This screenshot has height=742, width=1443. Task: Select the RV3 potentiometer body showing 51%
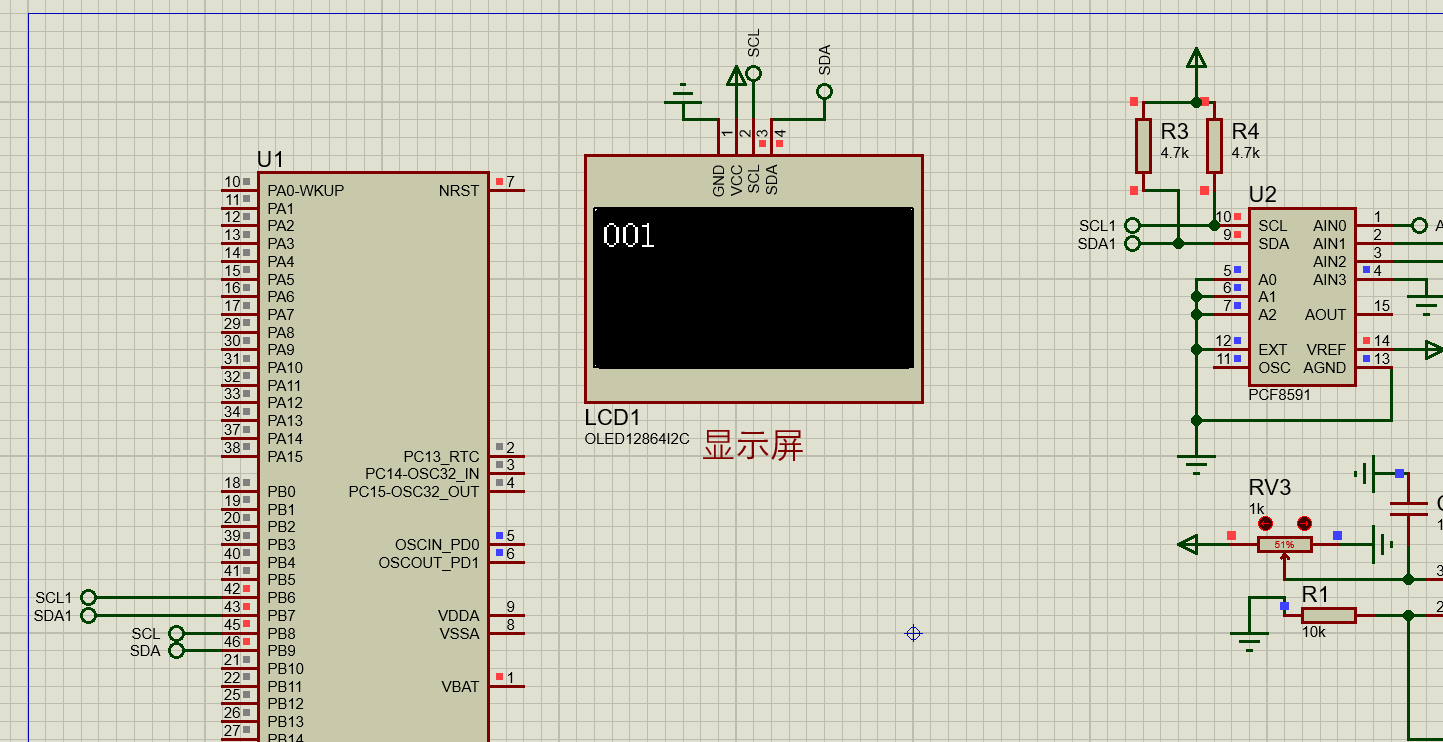1285,545
